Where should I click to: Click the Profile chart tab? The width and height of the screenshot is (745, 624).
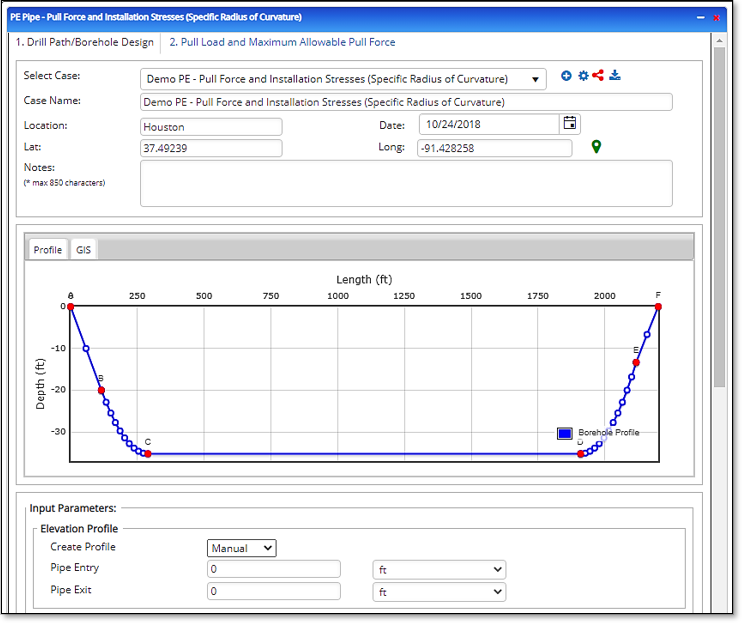click(48, 250)
